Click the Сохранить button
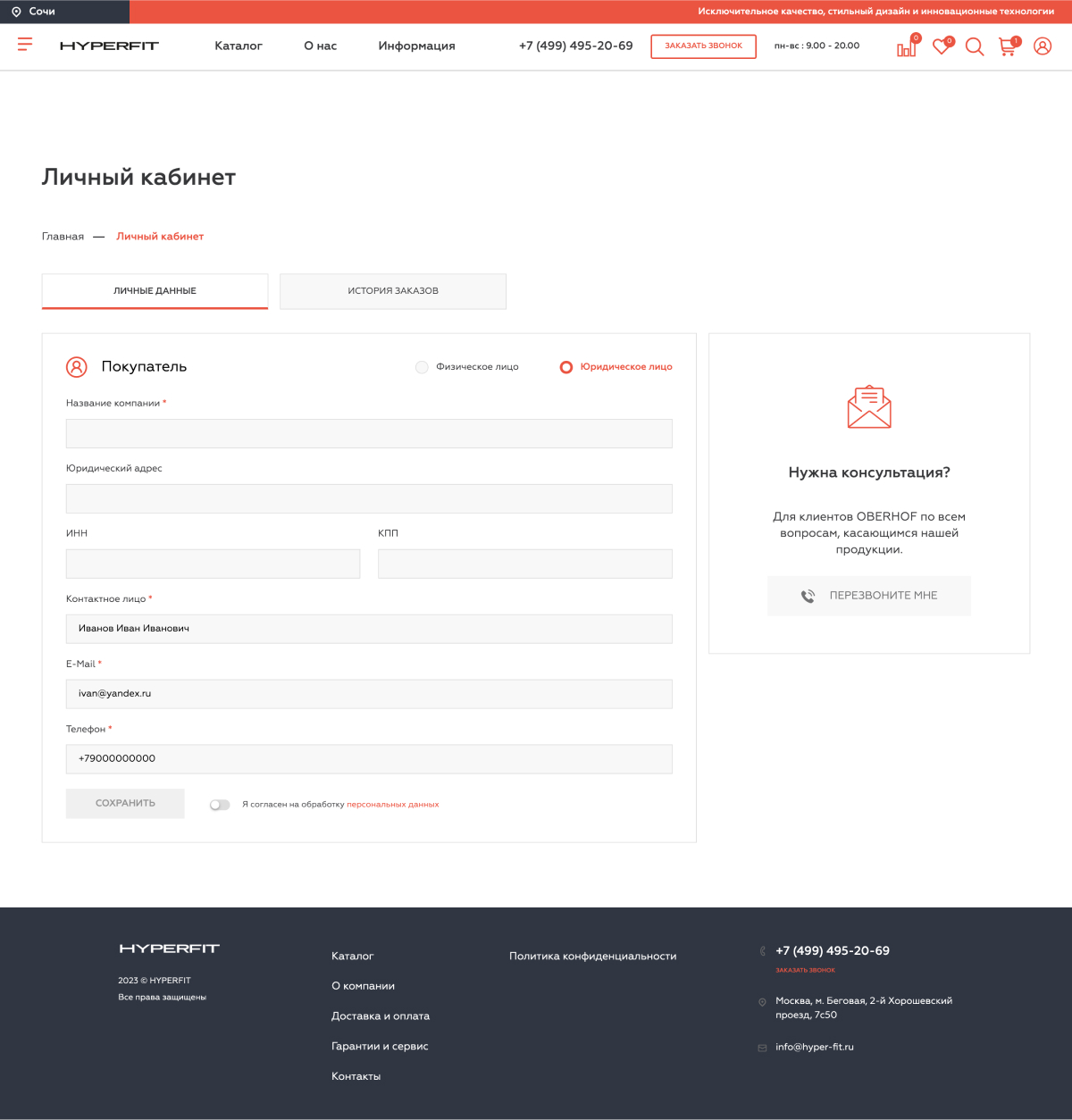The image size is (1072, 1120). coord(125,803)
